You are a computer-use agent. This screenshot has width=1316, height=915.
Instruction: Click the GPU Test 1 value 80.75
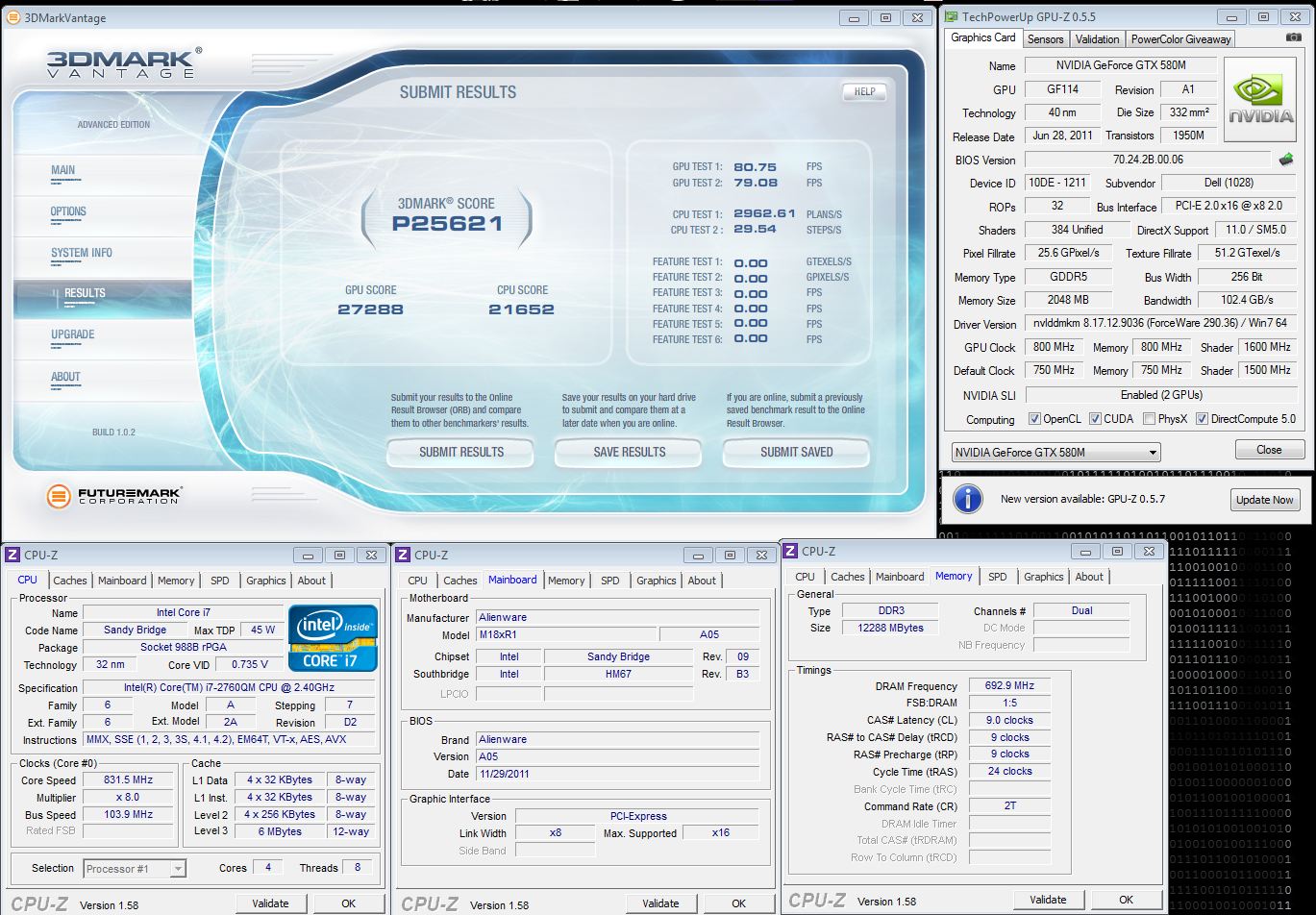pos(755,166)
